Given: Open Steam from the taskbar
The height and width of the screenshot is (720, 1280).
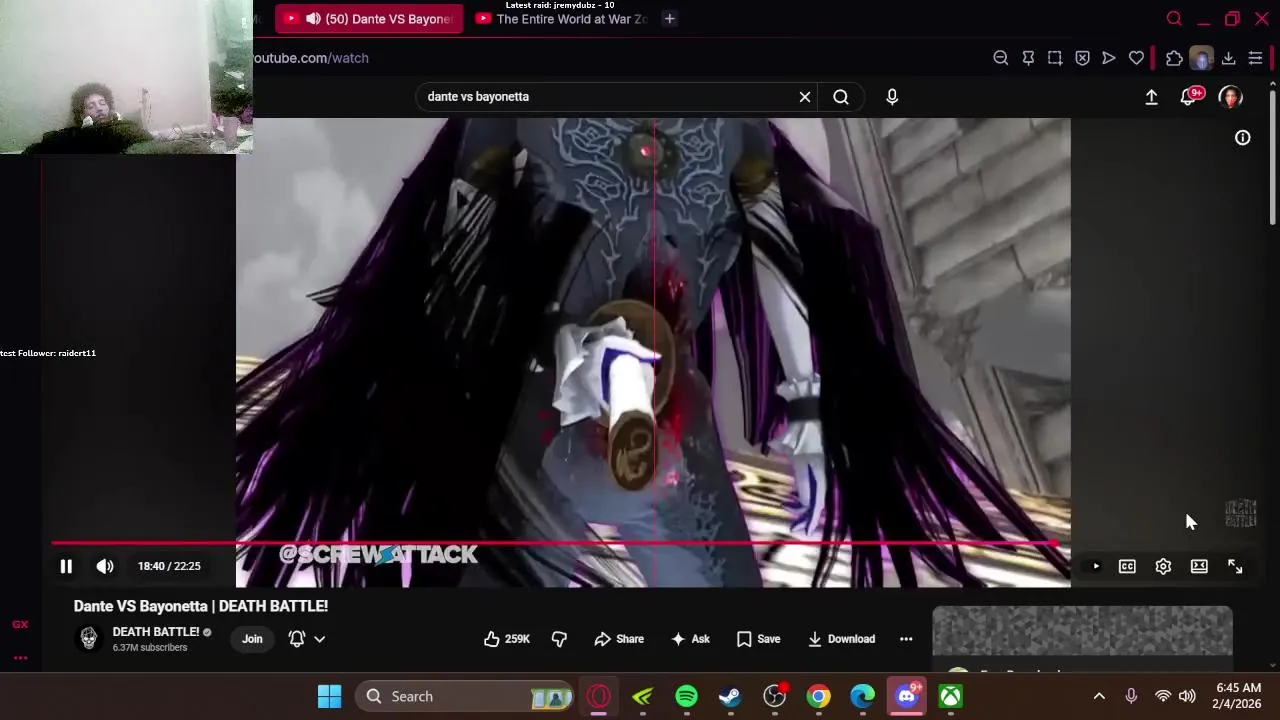Looking at the screenshot, I should coord(730,696).
